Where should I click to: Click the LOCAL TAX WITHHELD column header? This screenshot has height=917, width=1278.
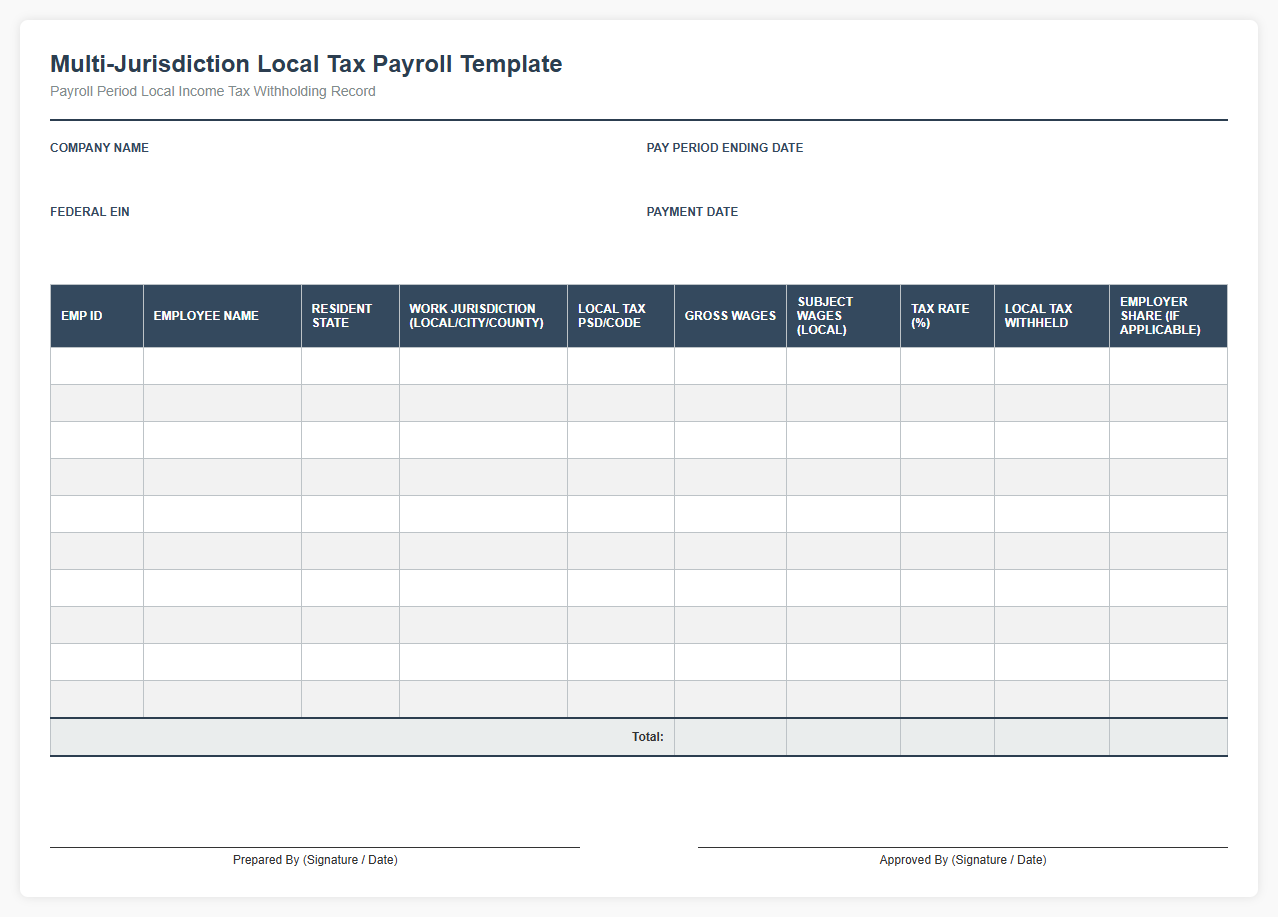click(x=1052, y=316)
